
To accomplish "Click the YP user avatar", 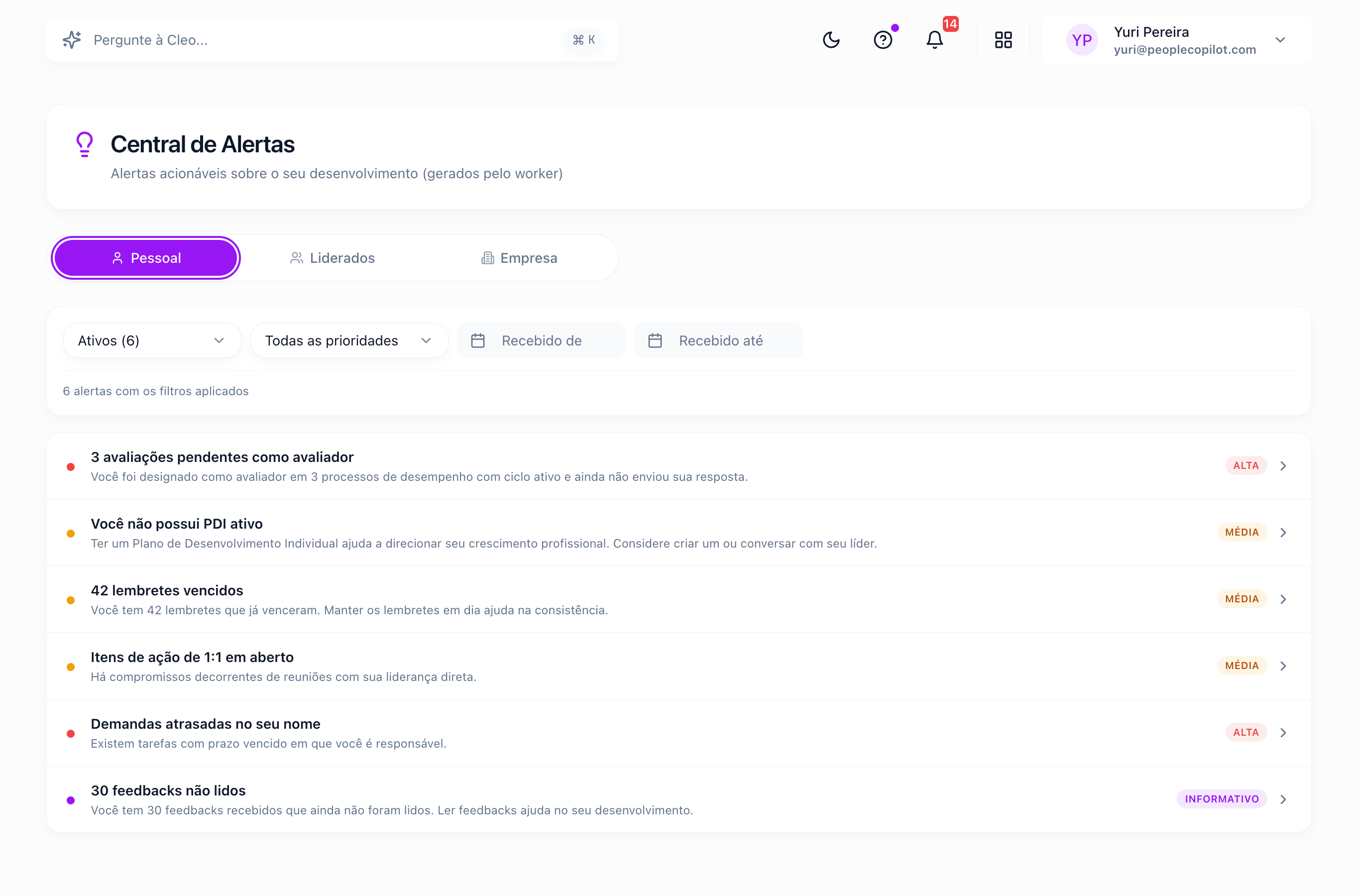I will pos(1082,40).
